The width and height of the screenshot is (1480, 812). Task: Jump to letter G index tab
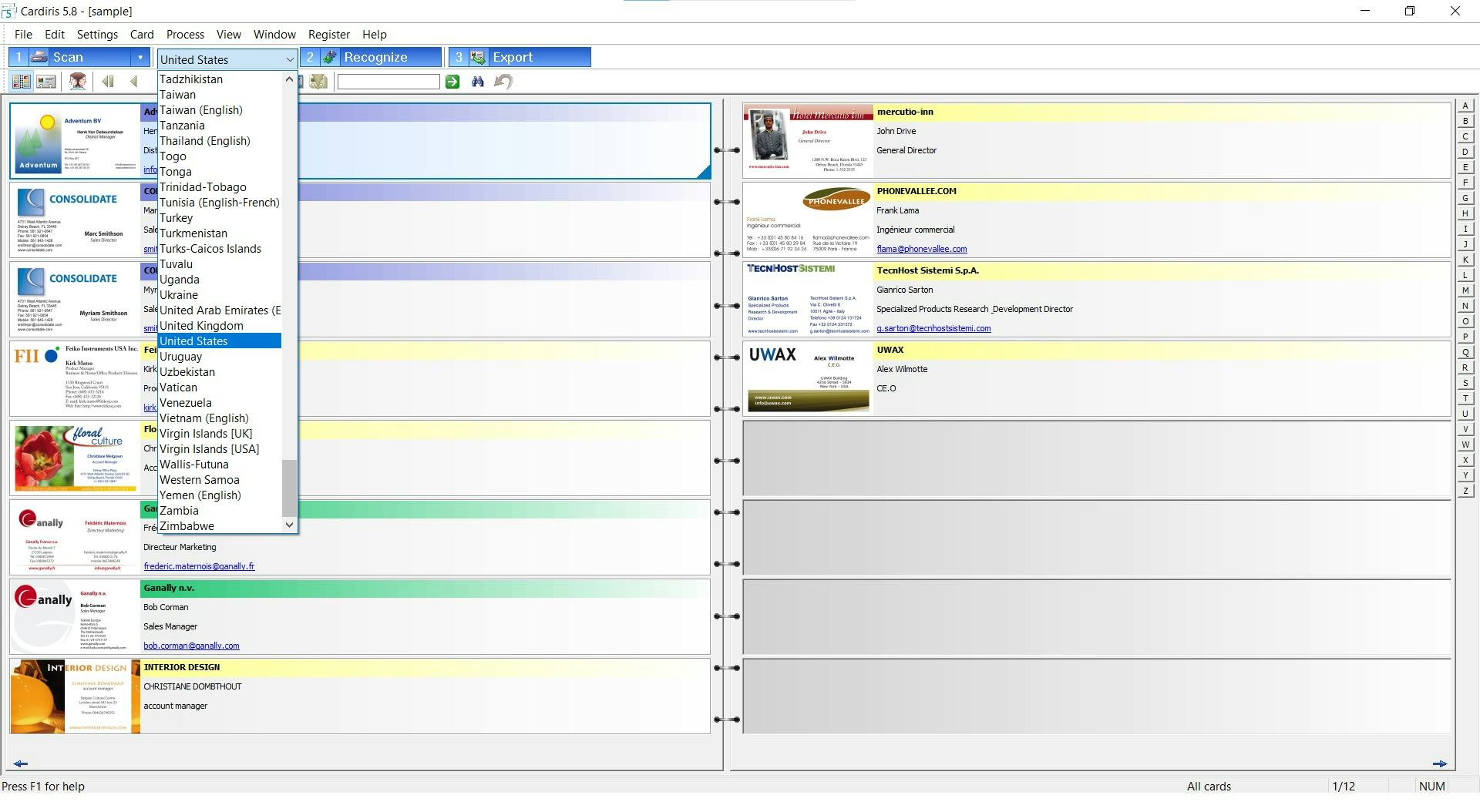[x=1465, y=199]
